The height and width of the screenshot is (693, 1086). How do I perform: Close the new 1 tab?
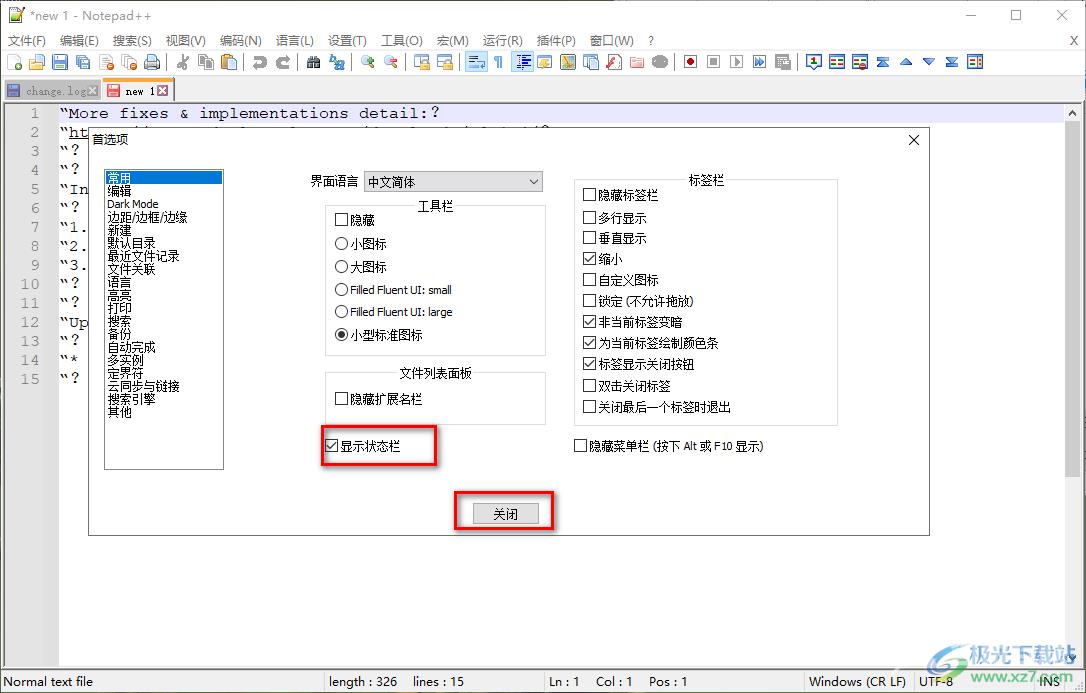(x=163, y=90)
